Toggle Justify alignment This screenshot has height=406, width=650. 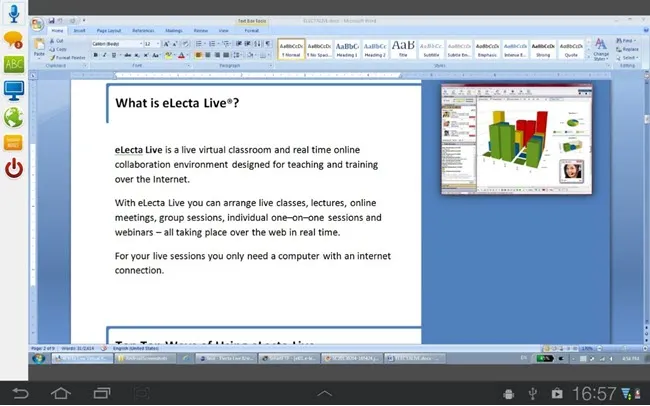coord(226,55)
